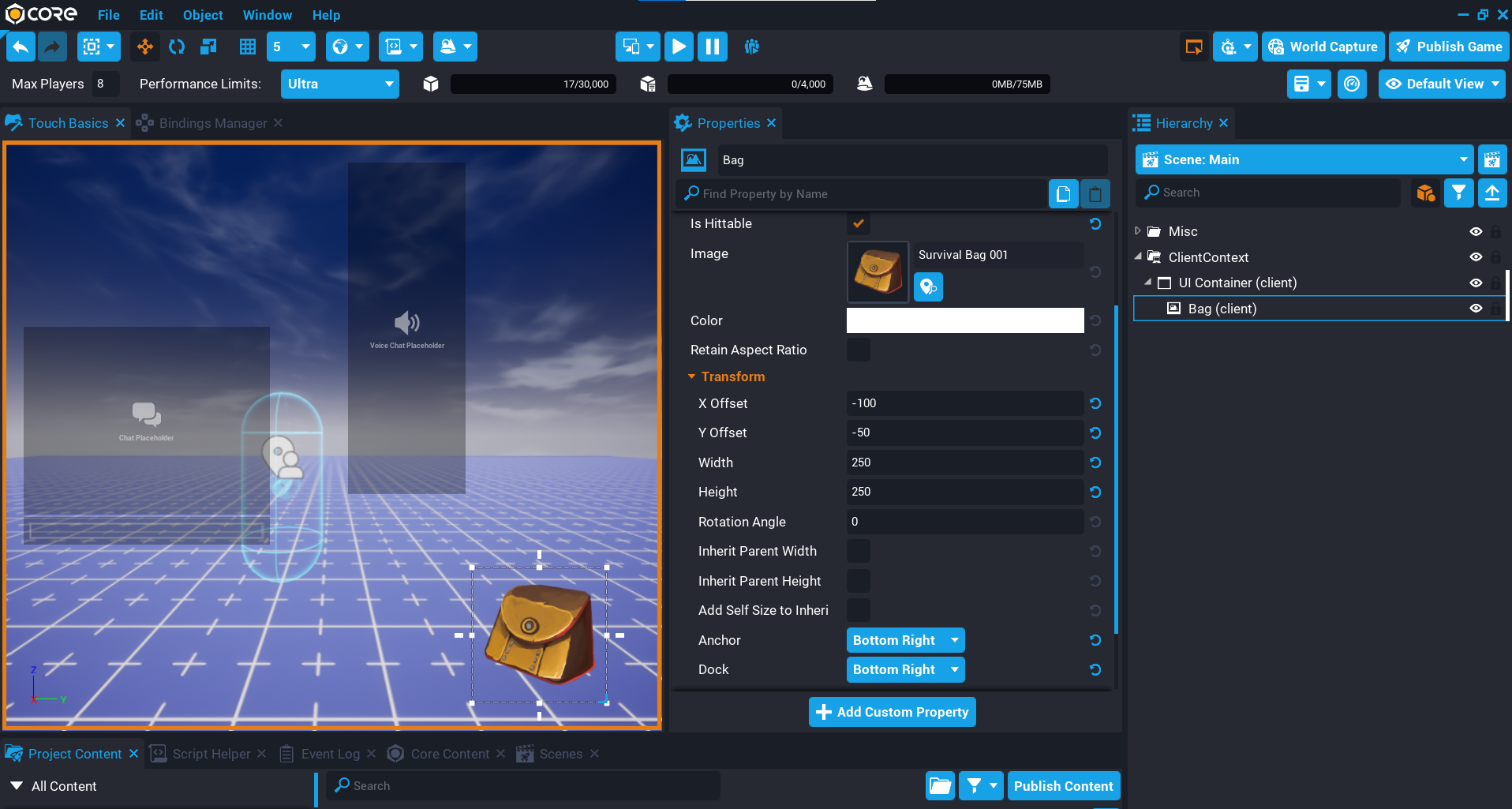1512x809 pixels.
Task: Hide the Bag (client) object
Action: (1476, 309)
